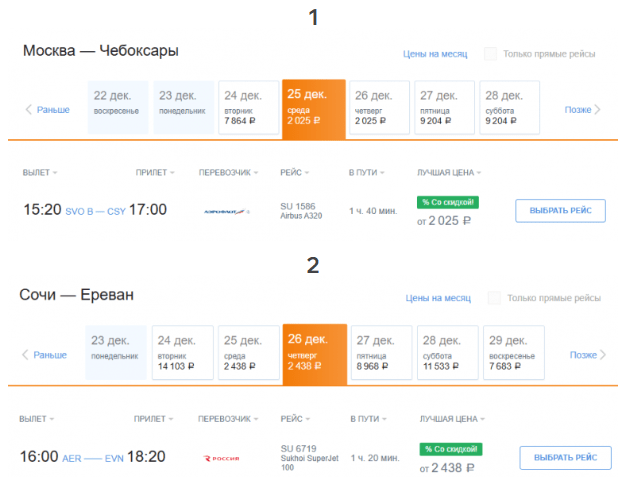Click ВЫБРАТЬ РЕЙС for flight SU 6719
Screen dimensions: 630x477
[x=565, y=457]
